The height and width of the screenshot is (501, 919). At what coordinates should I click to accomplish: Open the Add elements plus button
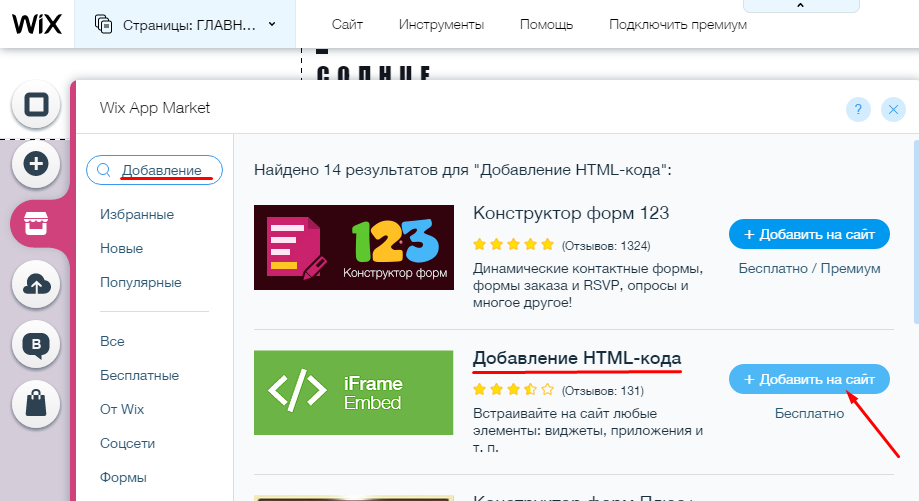click(x=36, y=163)
